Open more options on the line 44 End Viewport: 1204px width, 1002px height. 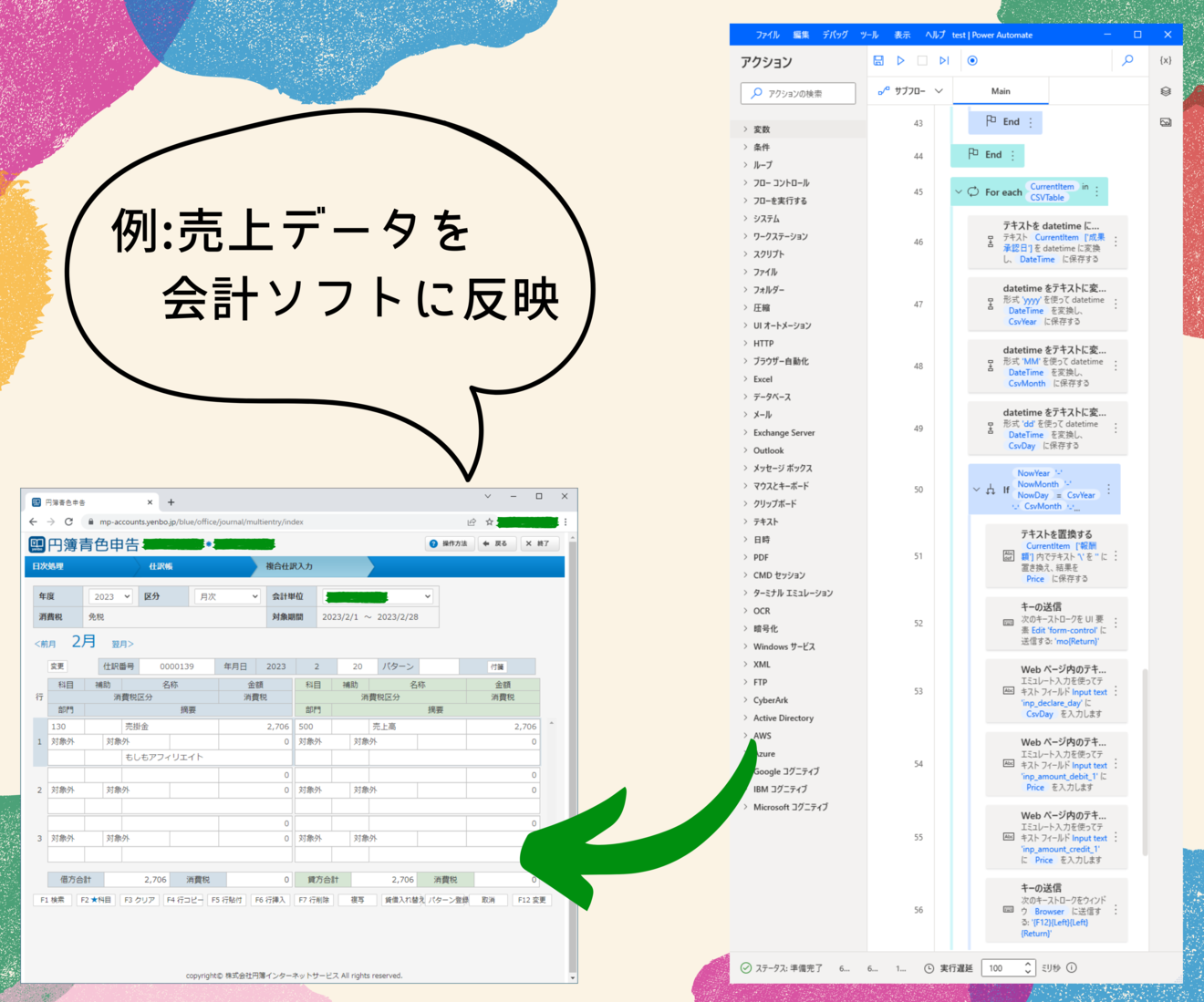pos(1012,155)
